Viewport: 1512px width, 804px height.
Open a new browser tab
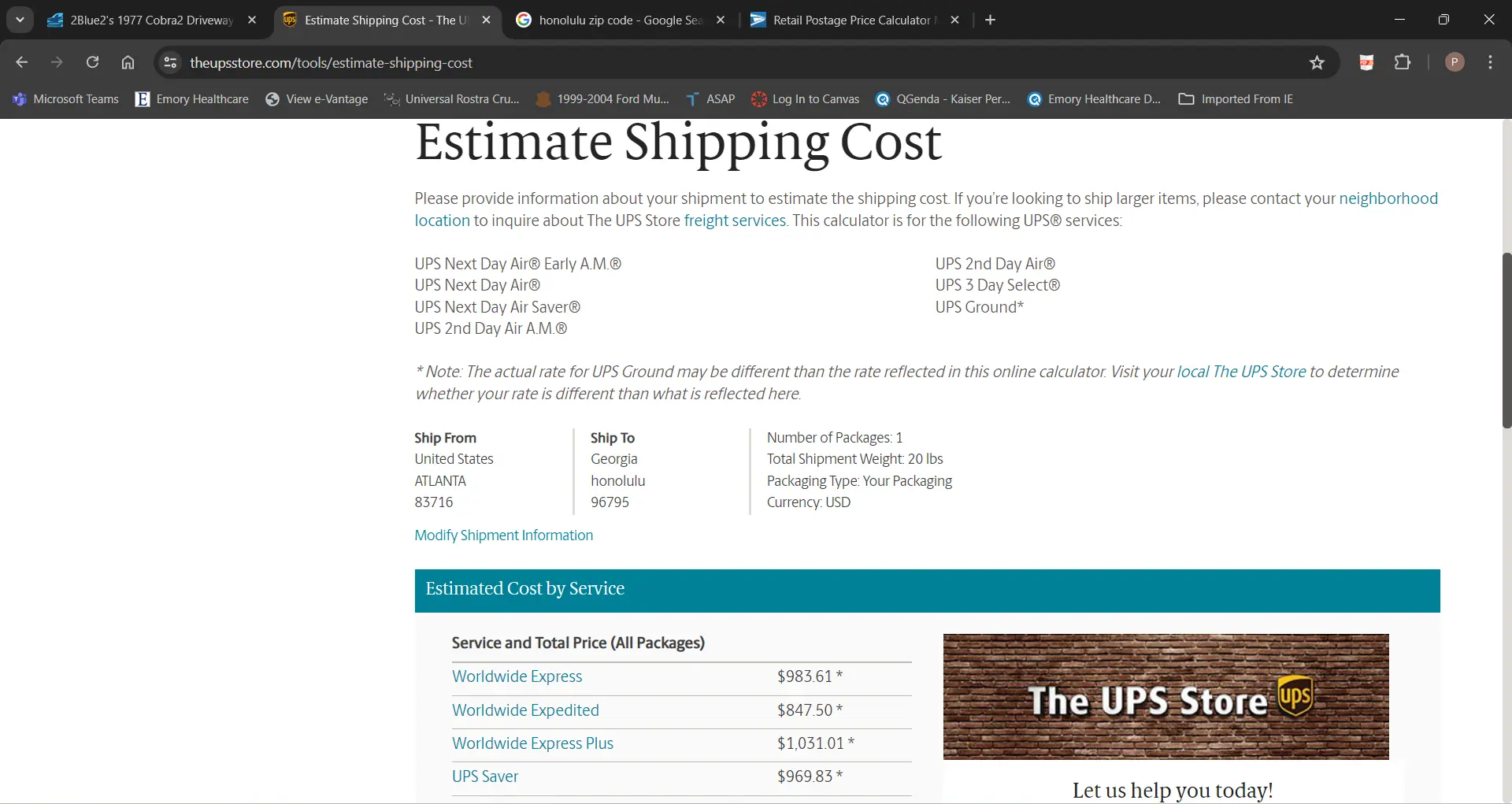pyautogui.click(x=991, y=20)
